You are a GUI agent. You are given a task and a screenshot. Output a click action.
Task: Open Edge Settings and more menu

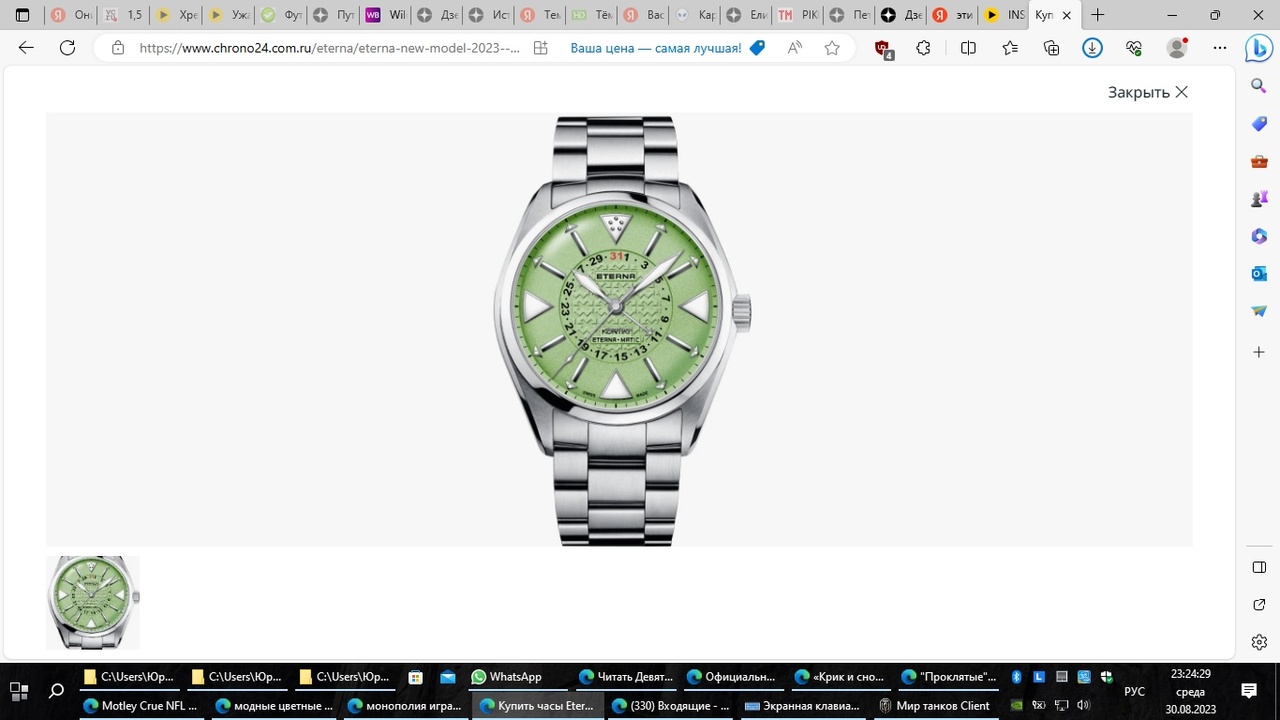tap(1219, 48)
